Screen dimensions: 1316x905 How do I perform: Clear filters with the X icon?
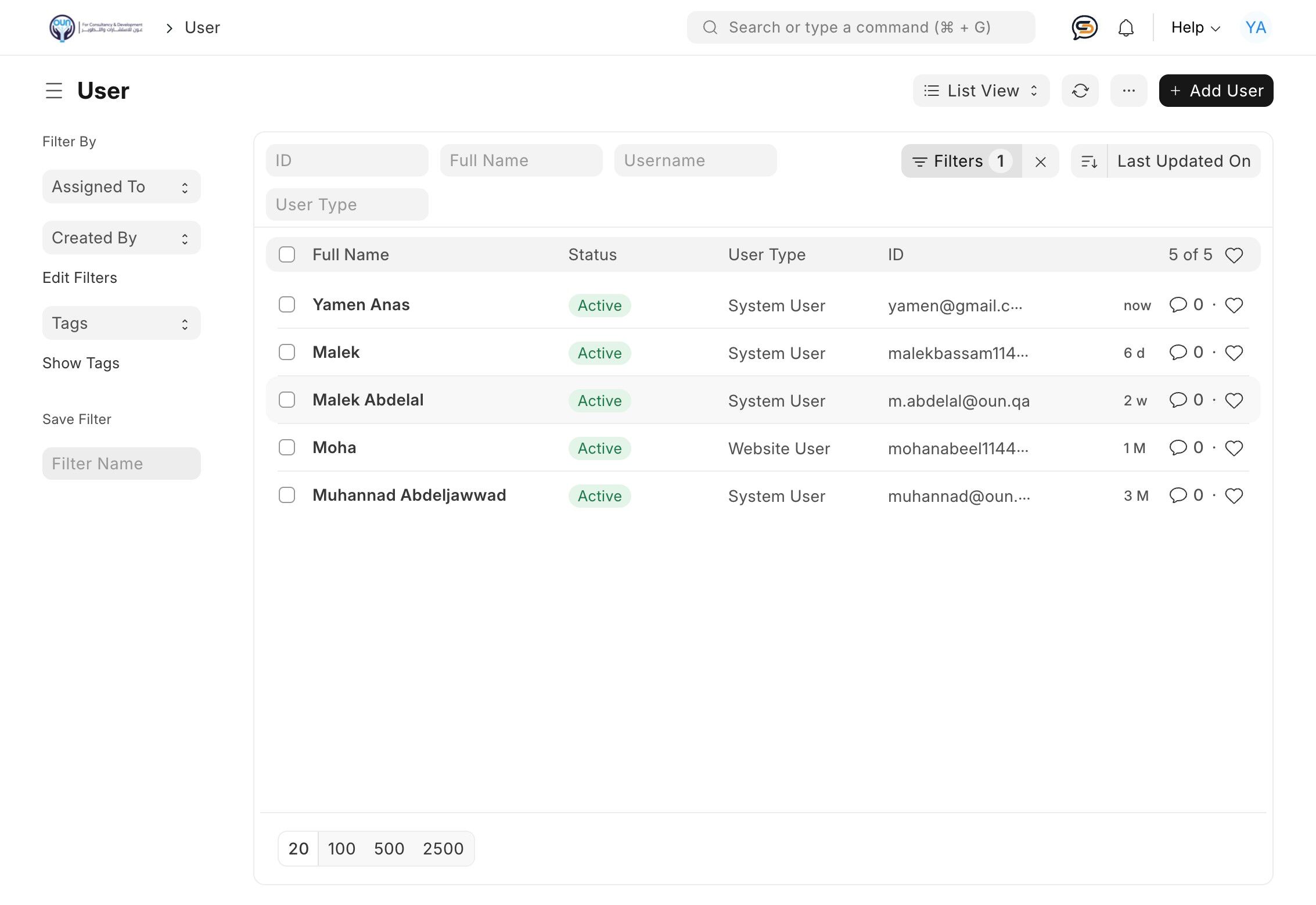(1040, 161)
